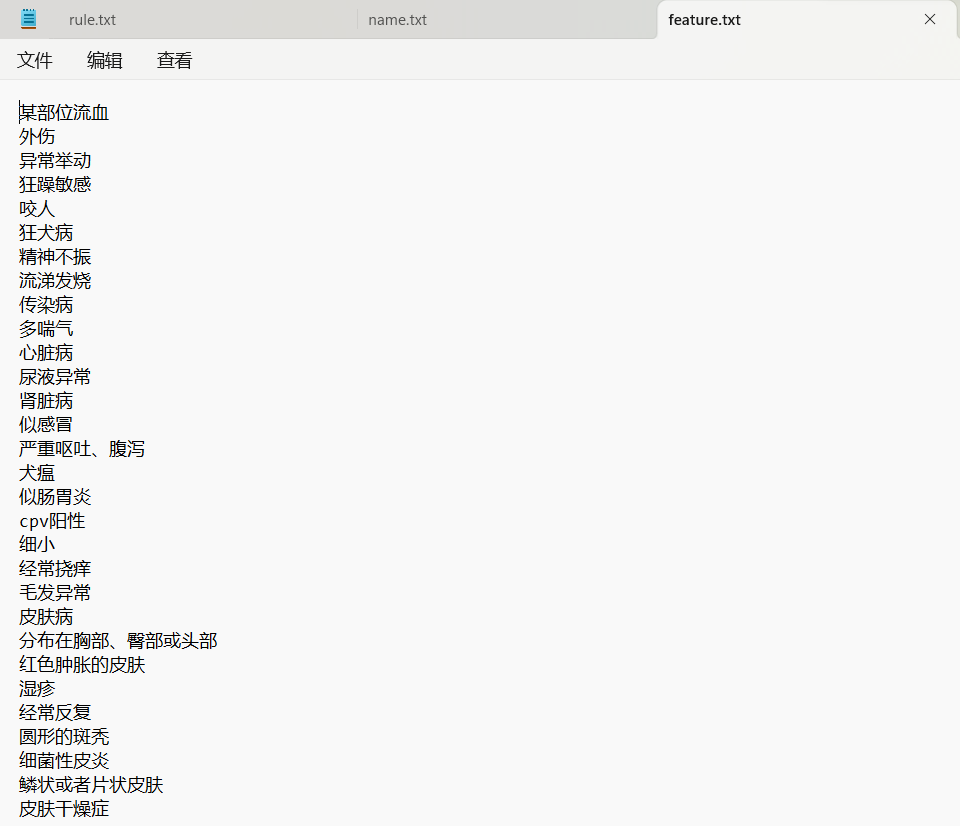Close the feature.txt tab
The image size is (960, 826).
click(930, 20)
